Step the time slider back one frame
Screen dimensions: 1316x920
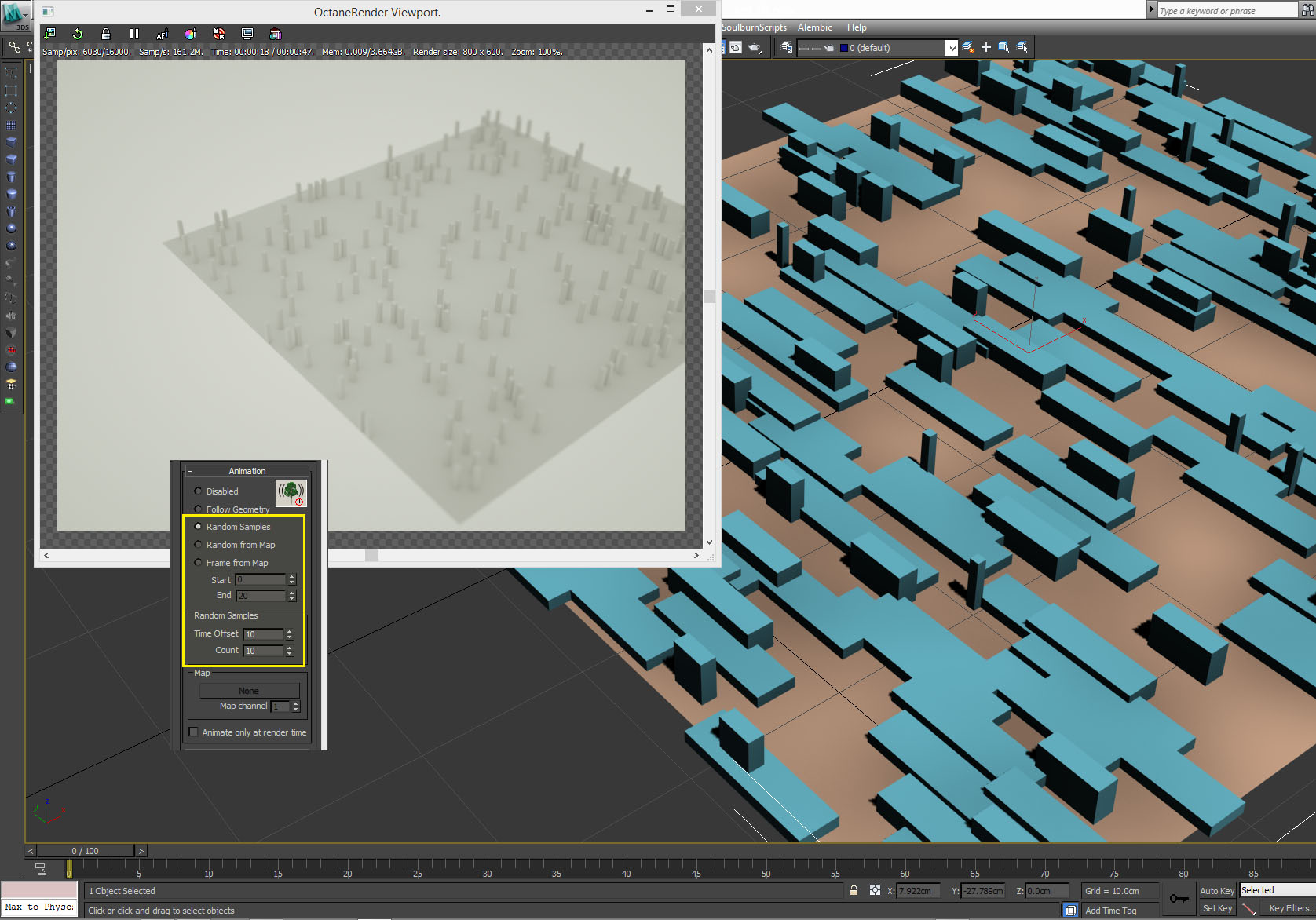31,851
